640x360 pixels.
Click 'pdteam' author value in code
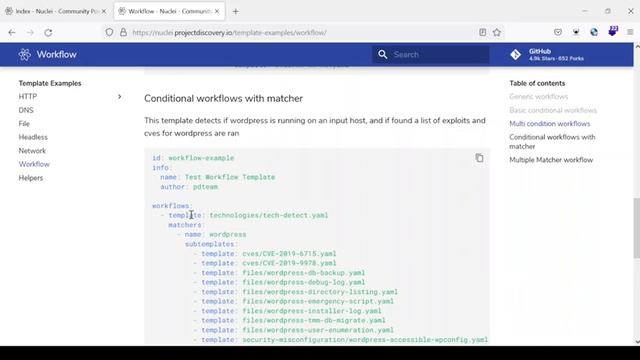tap(205, 187)
